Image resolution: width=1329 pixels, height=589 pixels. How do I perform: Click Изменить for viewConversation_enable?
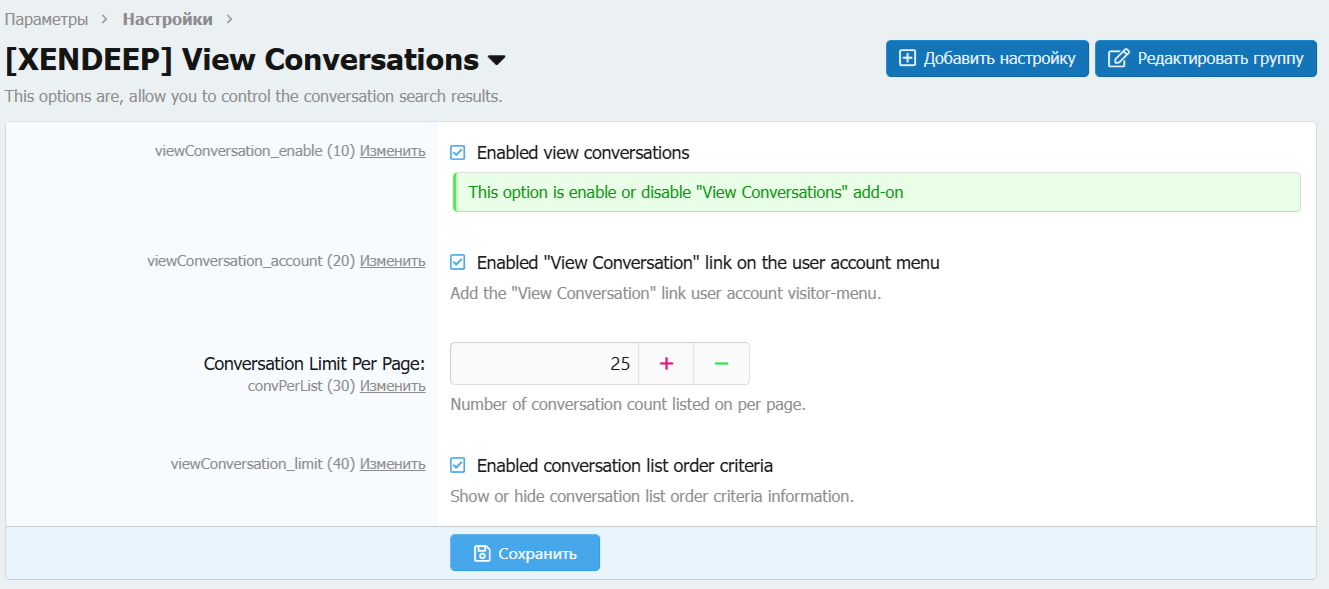[x=392, y=151]
